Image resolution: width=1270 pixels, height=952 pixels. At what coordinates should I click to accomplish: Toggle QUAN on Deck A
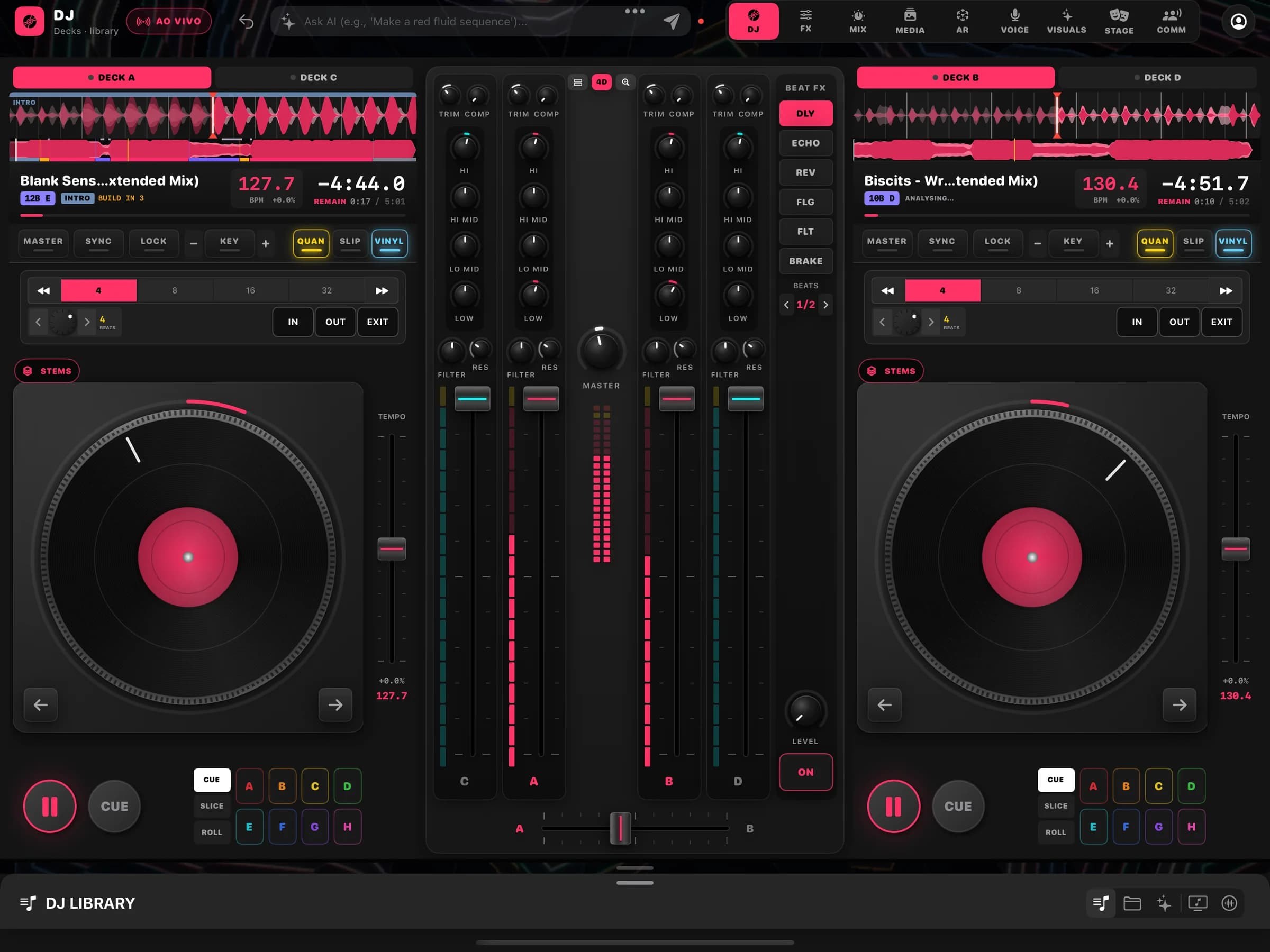click(311, 243)
